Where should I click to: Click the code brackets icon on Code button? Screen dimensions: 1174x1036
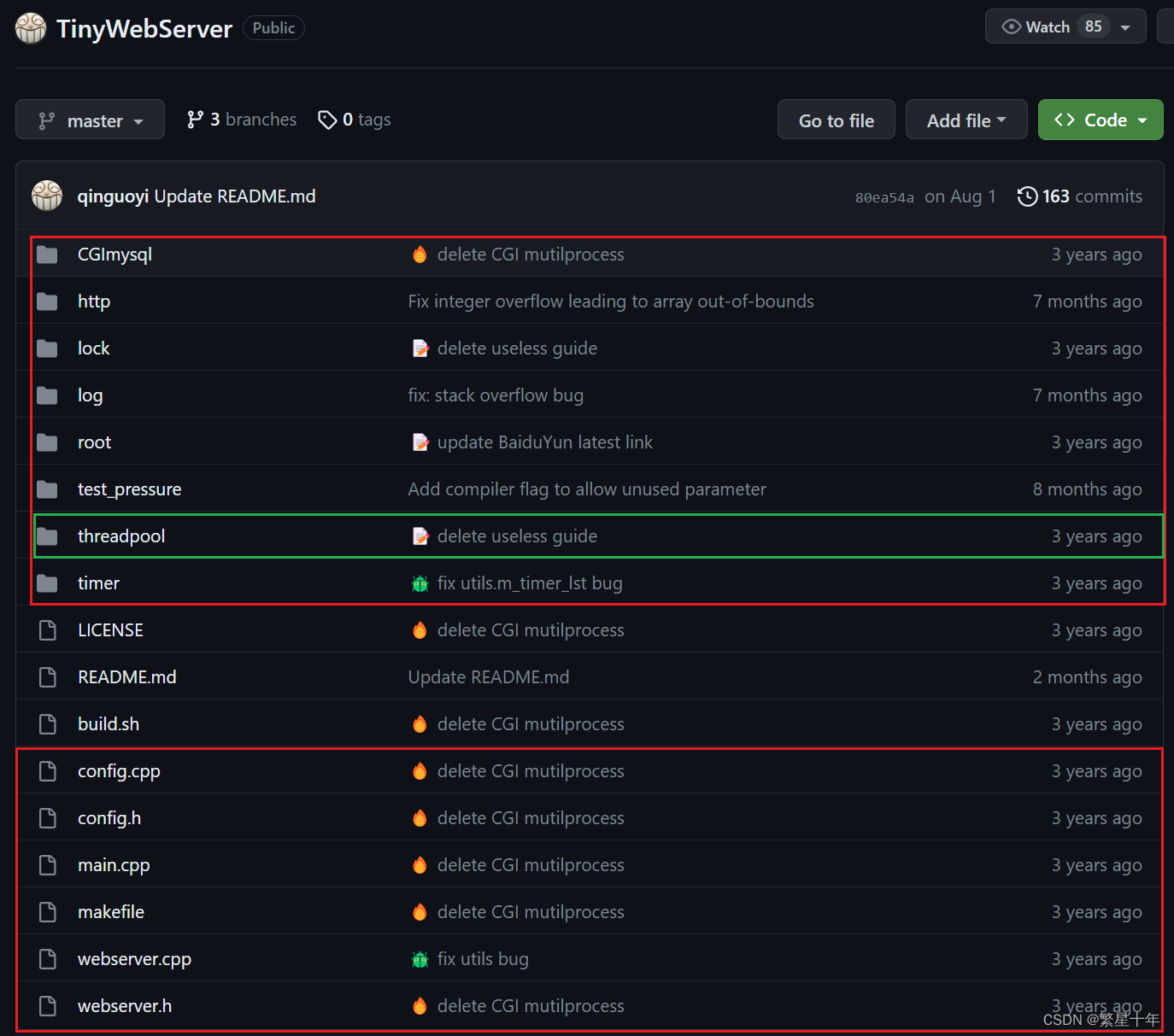pos(1065,120)
